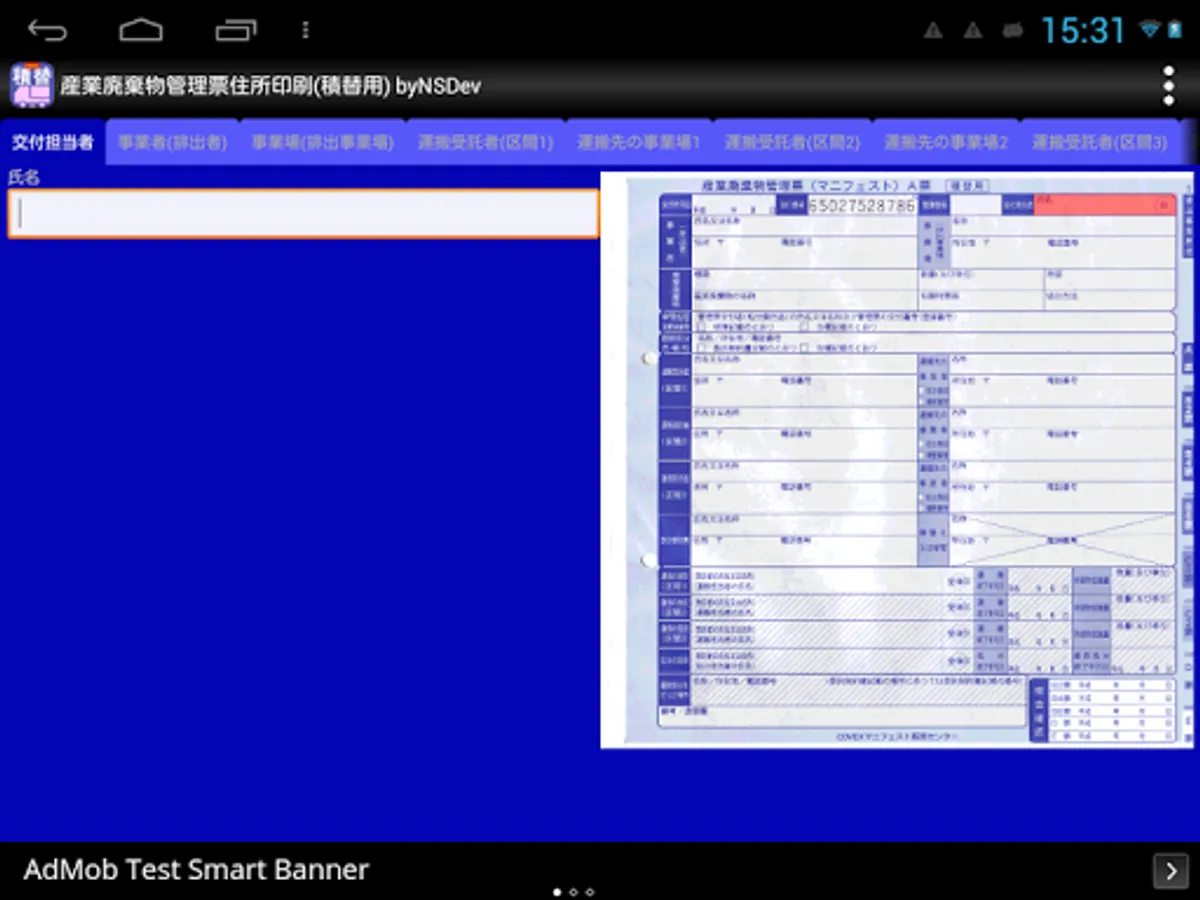Open the 運搬先の事業場2 tab
This screenshot has height=900, width=1200.
pos(945,142)
